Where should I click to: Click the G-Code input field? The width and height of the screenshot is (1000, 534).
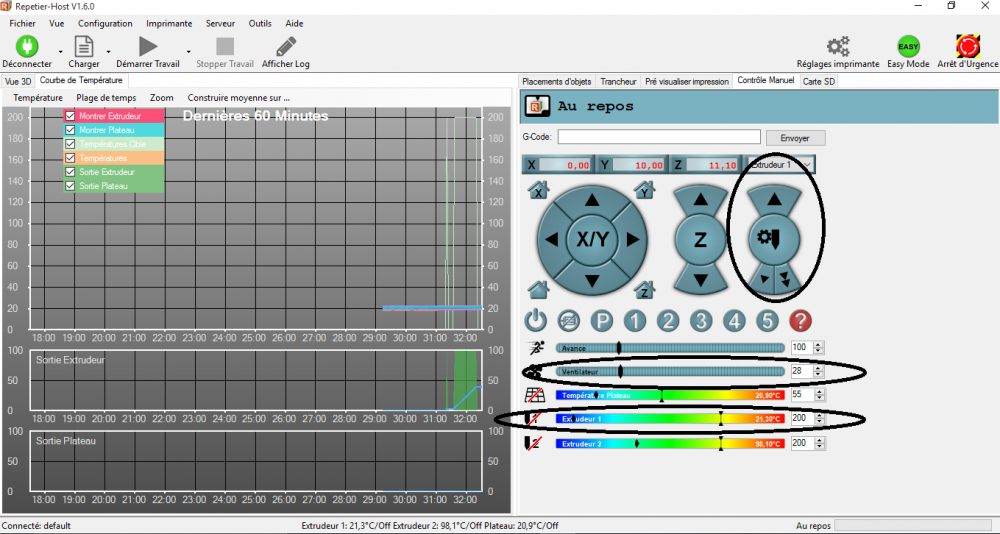tap(659, 137)
